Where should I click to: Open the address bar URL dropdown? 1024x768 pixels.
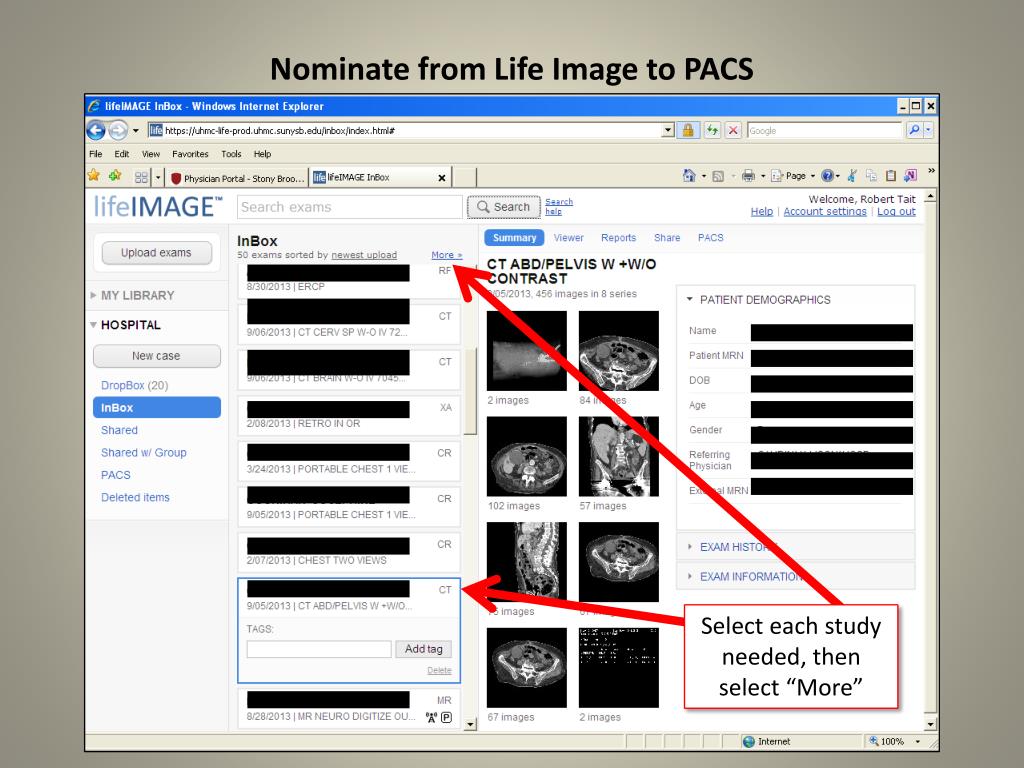click(667, 130)
